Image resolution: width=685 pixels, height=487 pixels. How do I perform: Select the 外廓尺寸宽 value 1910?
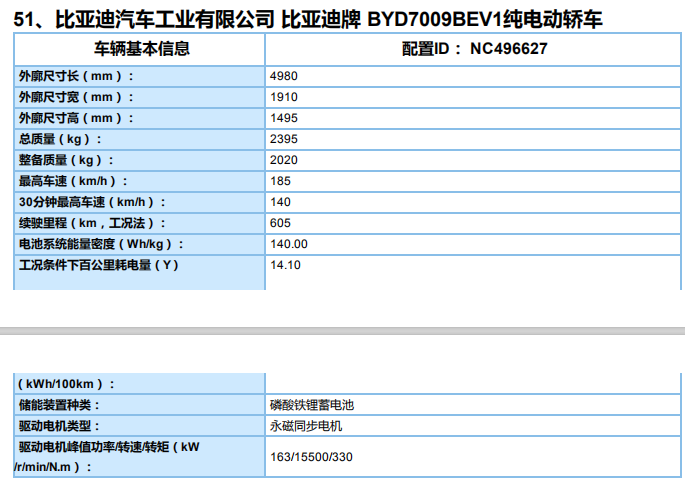pyautogui.click(x=284, y=97)
